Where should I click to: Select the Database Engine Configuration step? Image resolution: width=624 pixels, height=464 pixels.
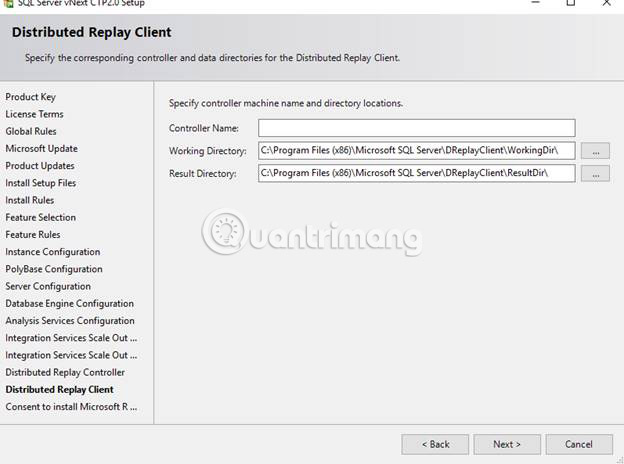[x=69, y=304]
